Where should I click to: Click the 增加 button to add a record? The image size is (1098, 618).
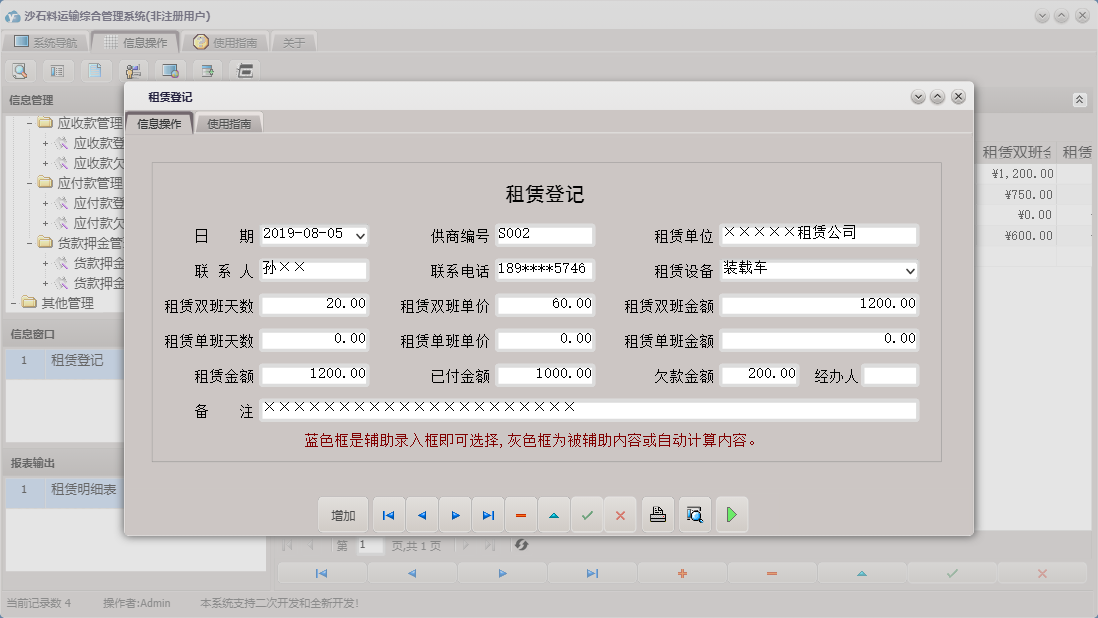(343, 514)
